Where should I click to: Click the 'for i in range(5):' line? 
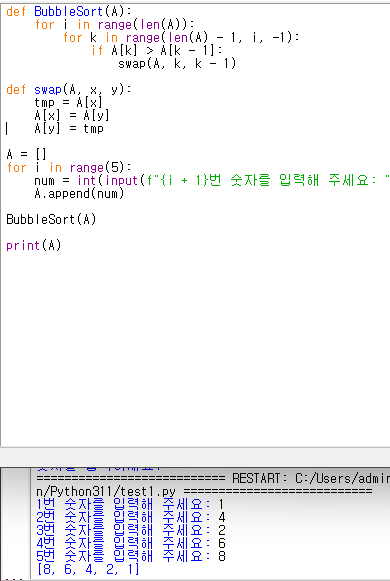pyautogui.click(x=69, y=167)
